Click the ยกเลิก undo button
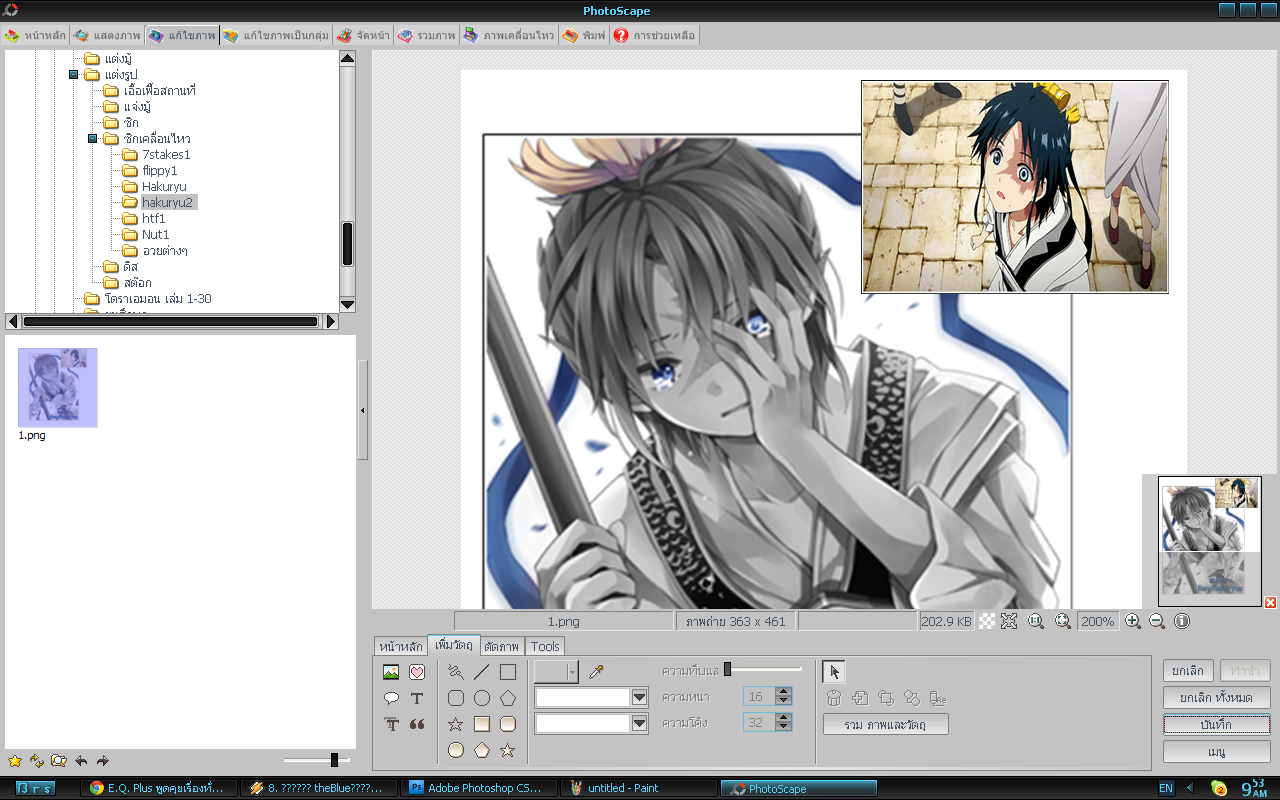The height and width of the screenshot is (800, 1280). click(x=1190, y=670)
